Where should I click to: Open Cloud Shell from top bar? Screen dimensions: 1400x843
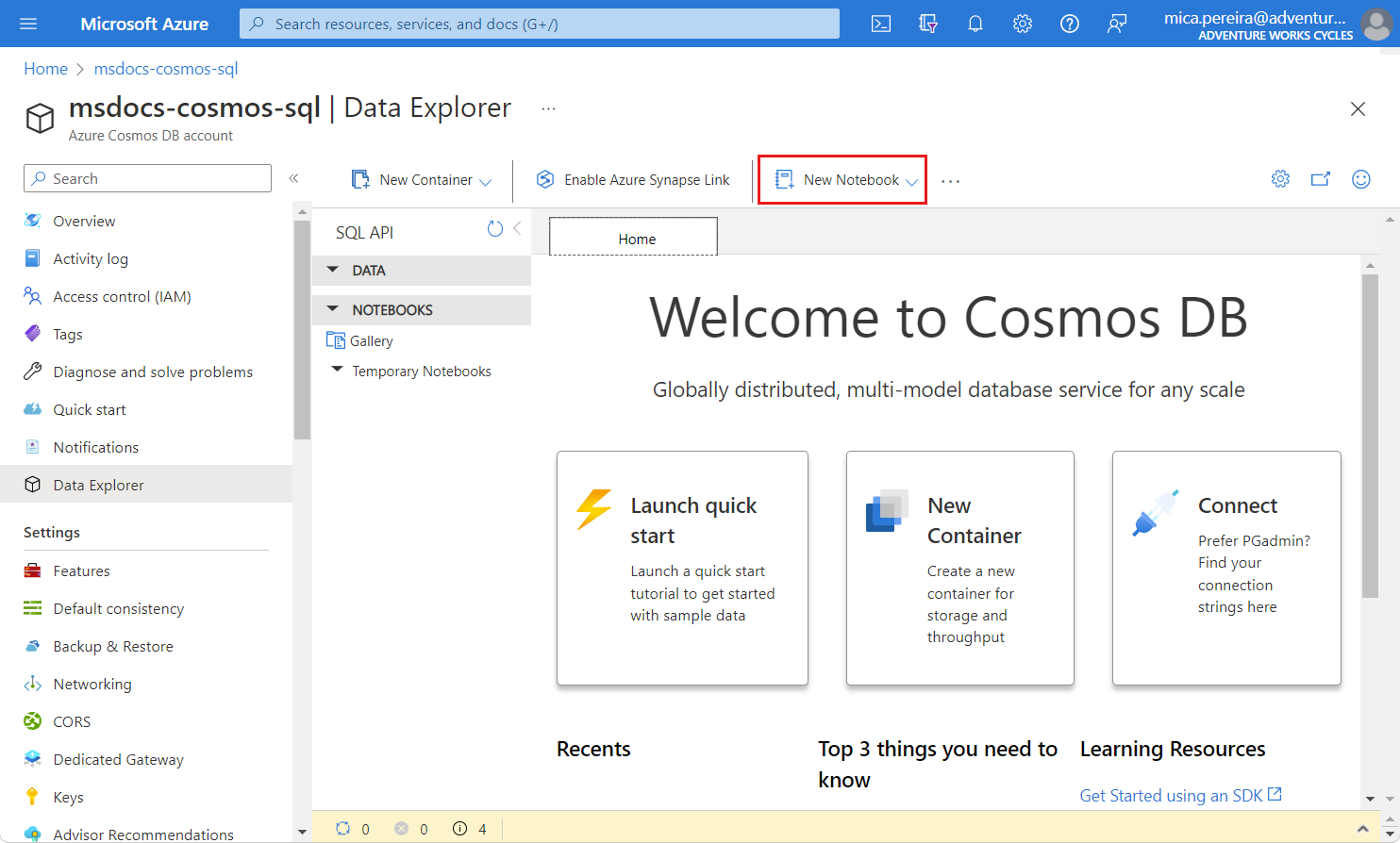coord(881,24)
